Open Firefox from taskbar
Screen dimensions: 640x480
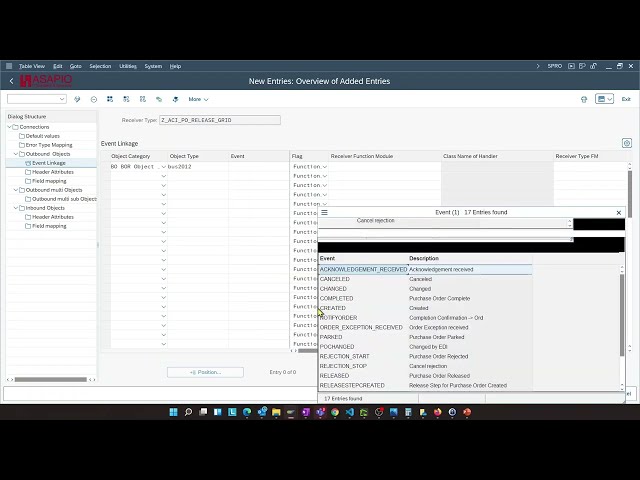click(x=438, y=412)
